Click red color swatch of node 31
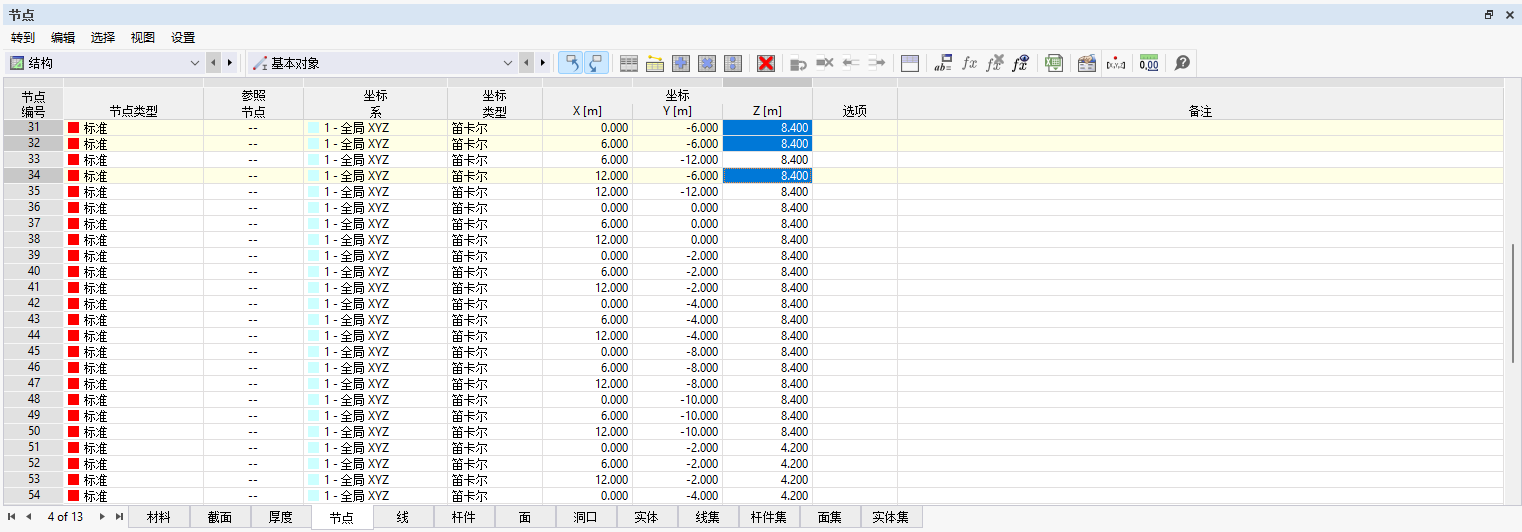The width and height of the screenshot is (1522, 532). pos(74,128)
